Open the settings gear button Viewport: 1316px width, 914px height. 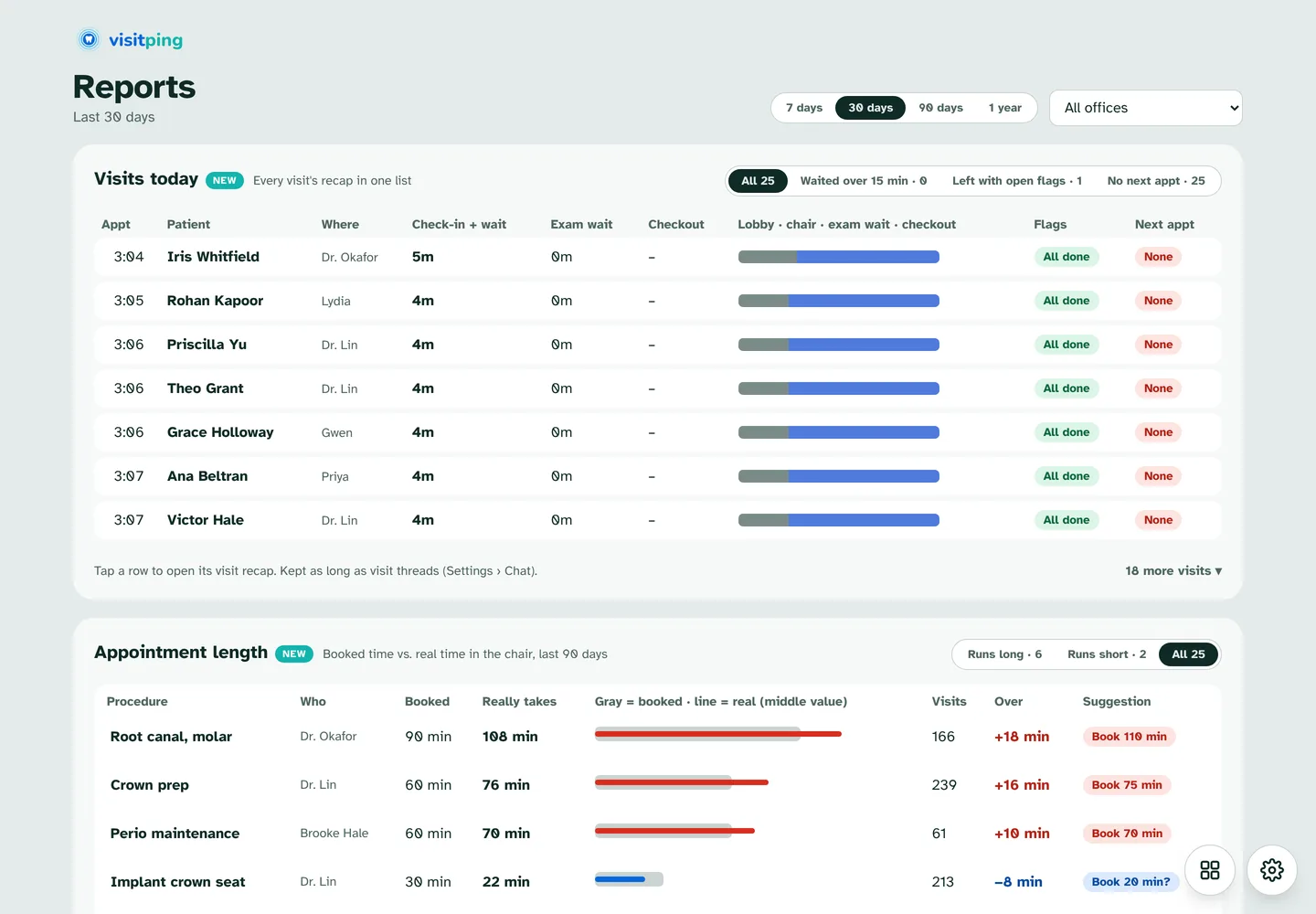[1271, 870]
